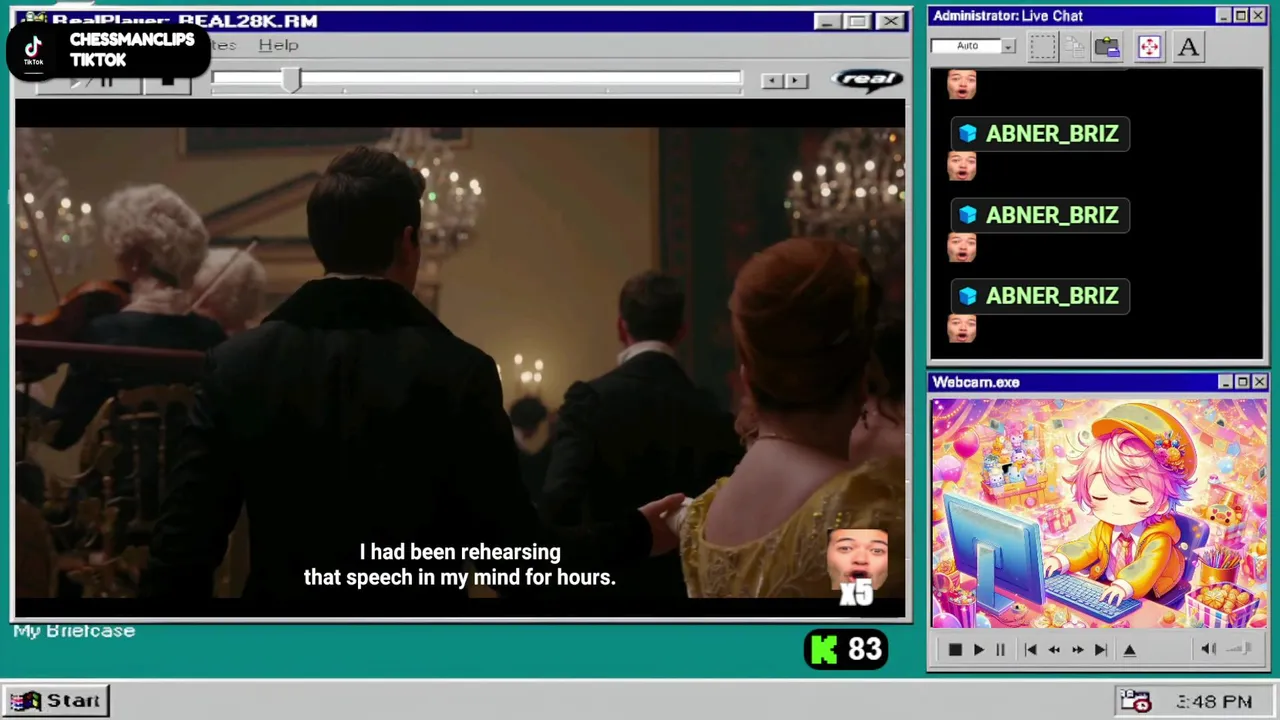Adjust the volume slider in Webcam.exe
The width and height of the screenshot is (1280, 720).
pyautogui.click(x=1240, y=649)
